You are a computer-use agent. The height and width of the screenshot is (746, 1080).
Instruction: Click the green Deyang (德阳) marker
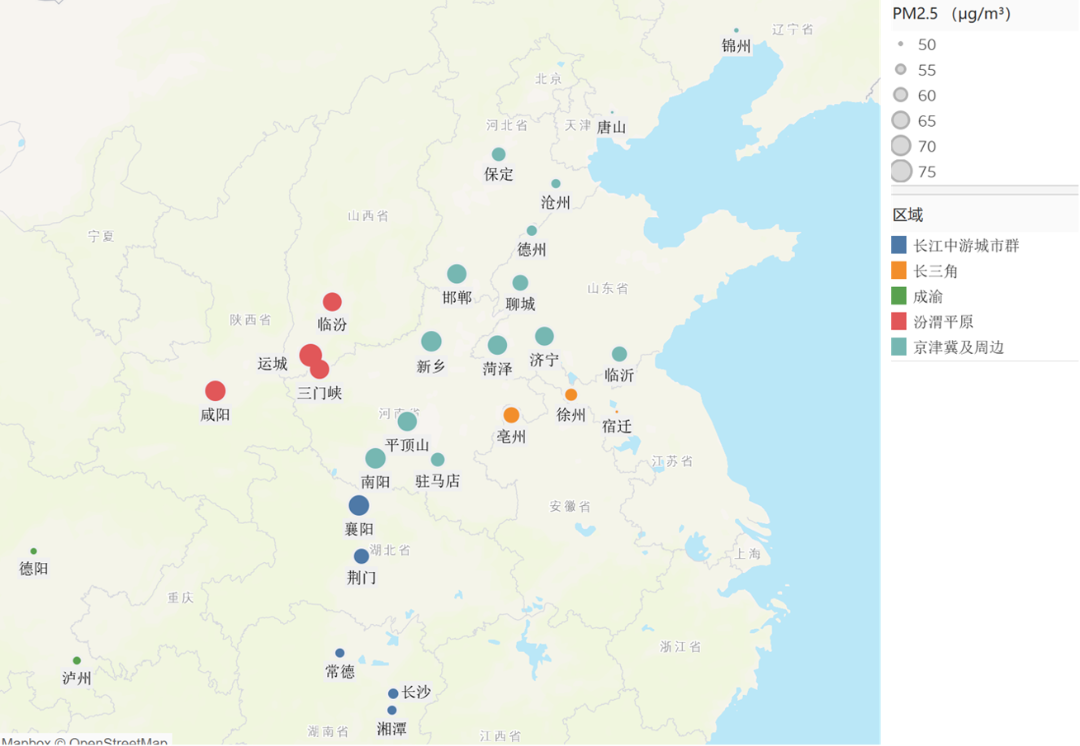point(33,551)
